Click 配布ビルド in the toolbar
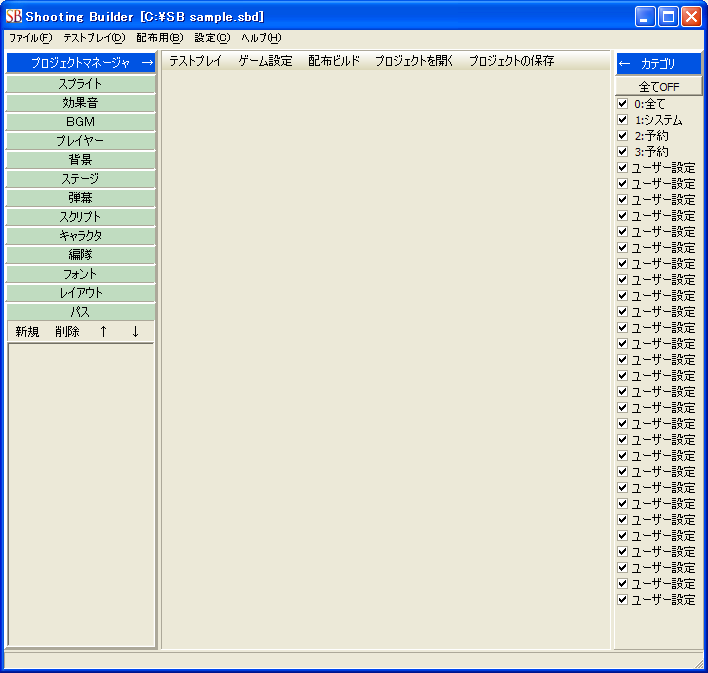This screenshot has width=708, height=673. 334,61
